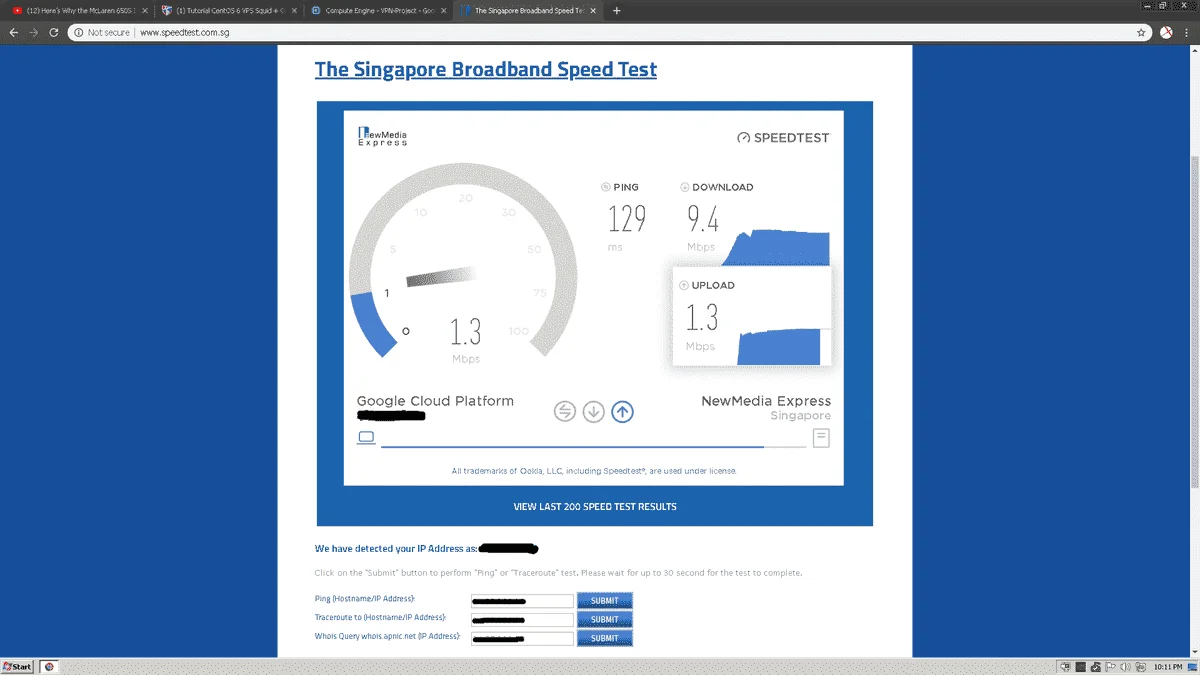Bookmark this page with the star icon
This screenshot has width=1200, height=675.
click(x=1141, y=32)
